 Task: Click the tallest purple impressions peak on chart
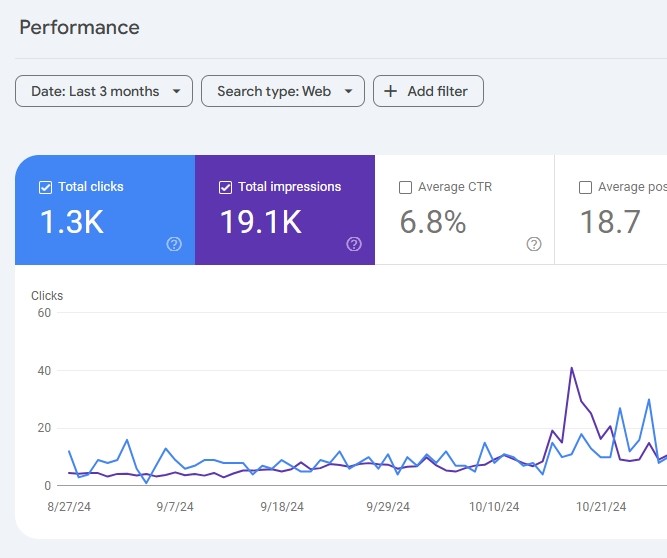571,368
